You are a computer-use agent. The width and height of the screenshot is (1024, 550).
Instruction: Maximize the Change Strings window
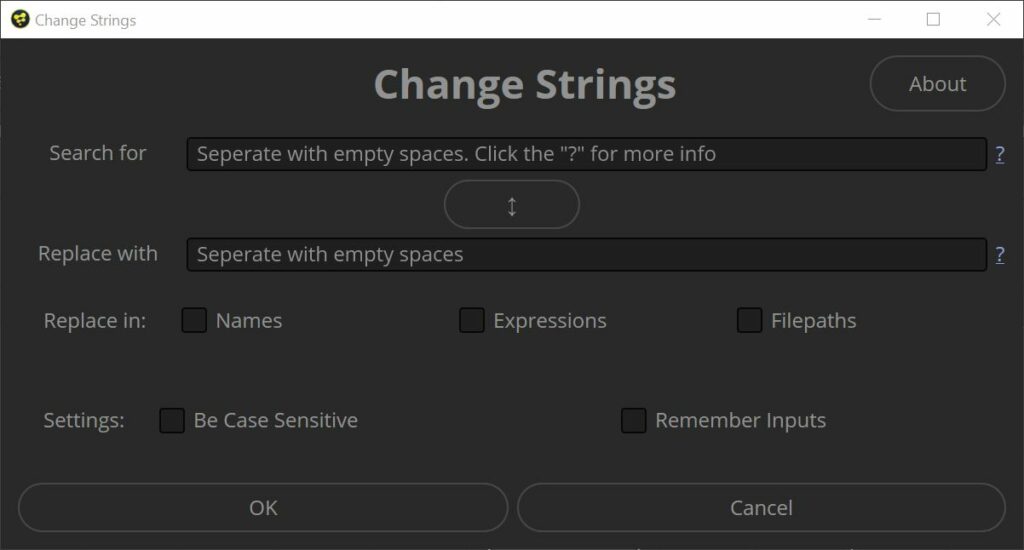point(933,20)
